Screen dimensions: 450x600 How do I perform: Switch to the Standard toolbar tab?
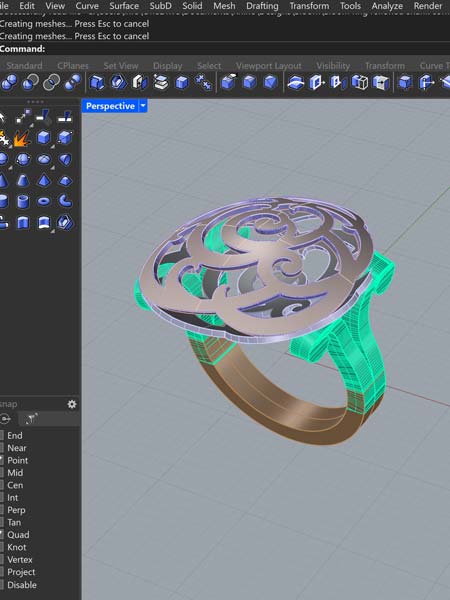coord(24,66)
